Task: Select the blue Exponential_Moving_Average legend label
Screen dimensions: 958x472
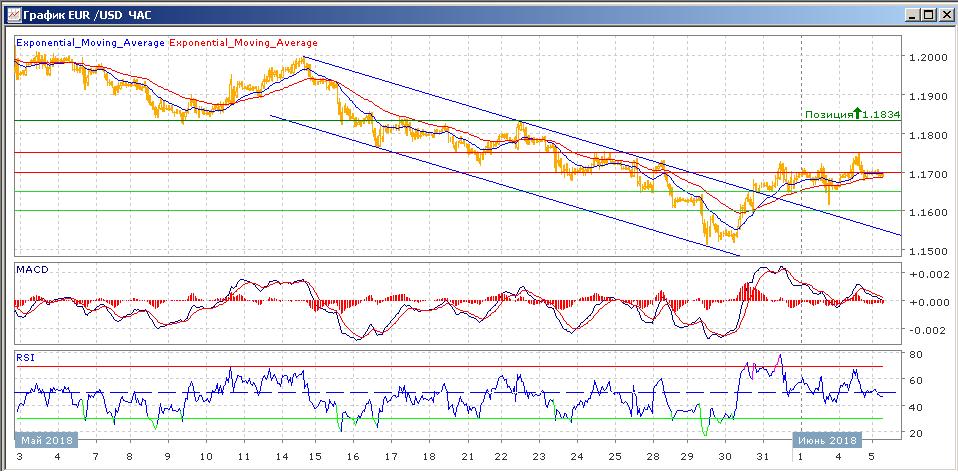Action: [90, 43]
